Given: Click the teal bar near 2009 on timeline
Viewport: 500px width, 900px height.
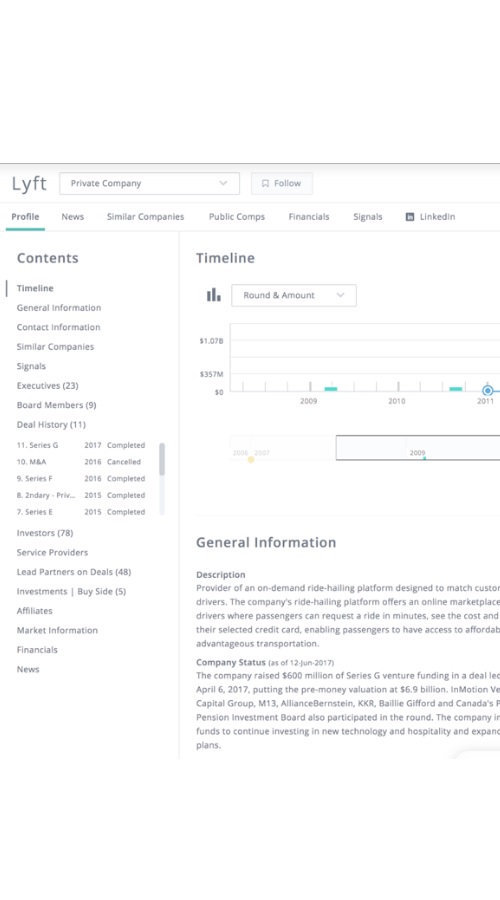Looking at the screenshot, I should click(x=331, y=389).
